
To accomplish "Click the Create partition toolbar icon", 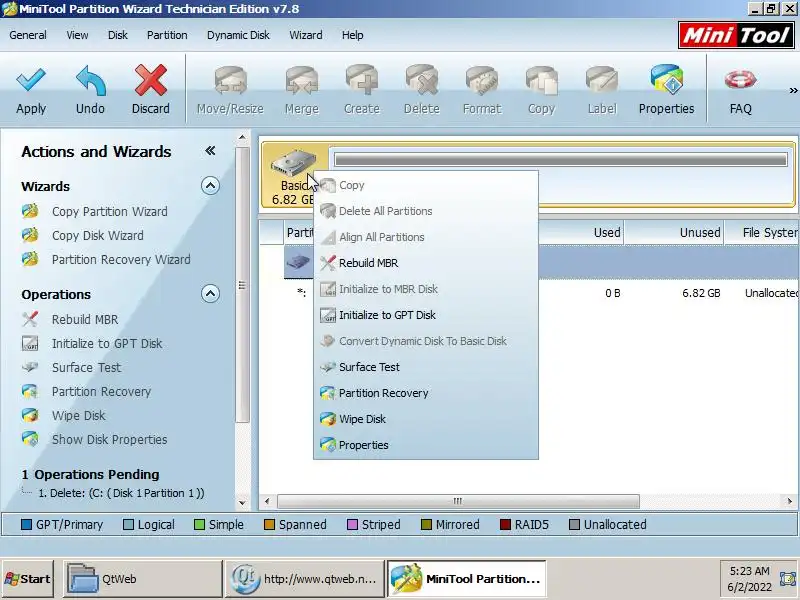I will tap(362, 80).
